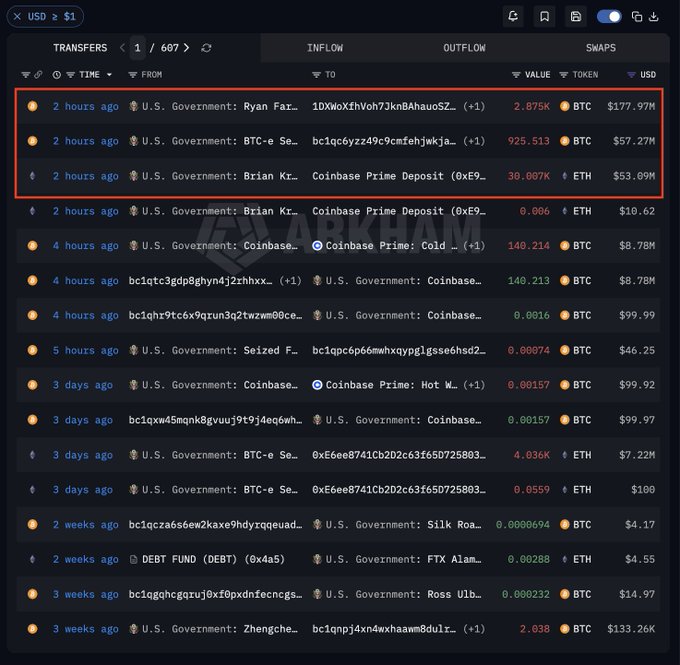Open address bc1qxw45mqnk8gvuuj9t9j4eq6wh…

(x=216, y=420)
